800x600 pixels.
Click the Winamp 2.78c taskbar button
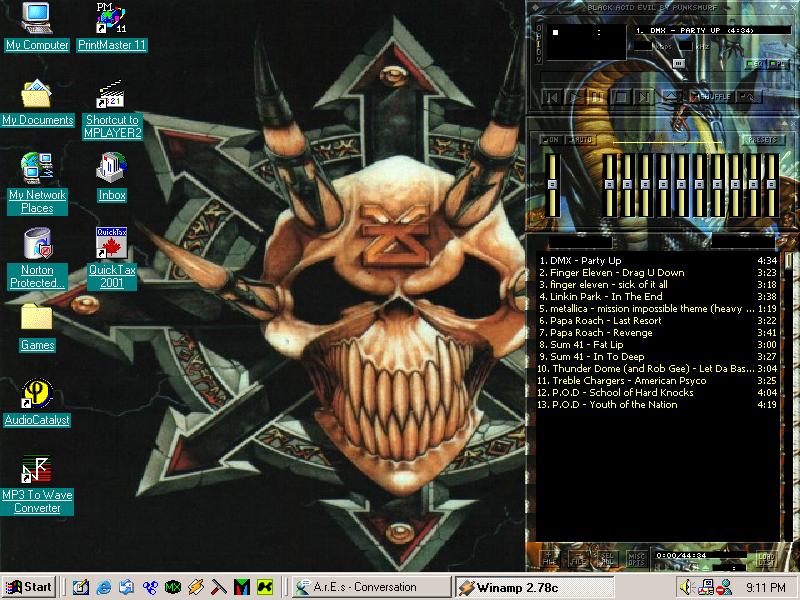tap(535, 587)
